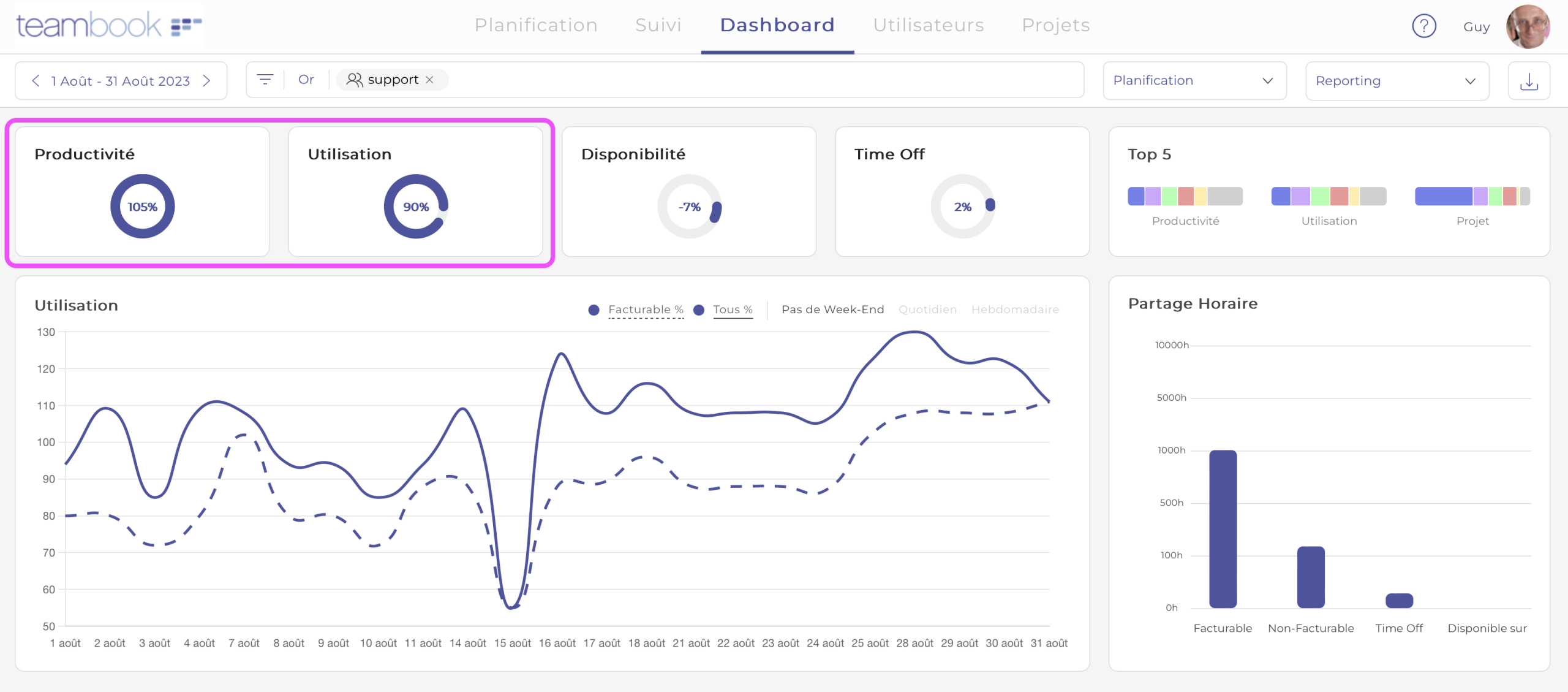Open the help question mark icon

click(1424, 26)
